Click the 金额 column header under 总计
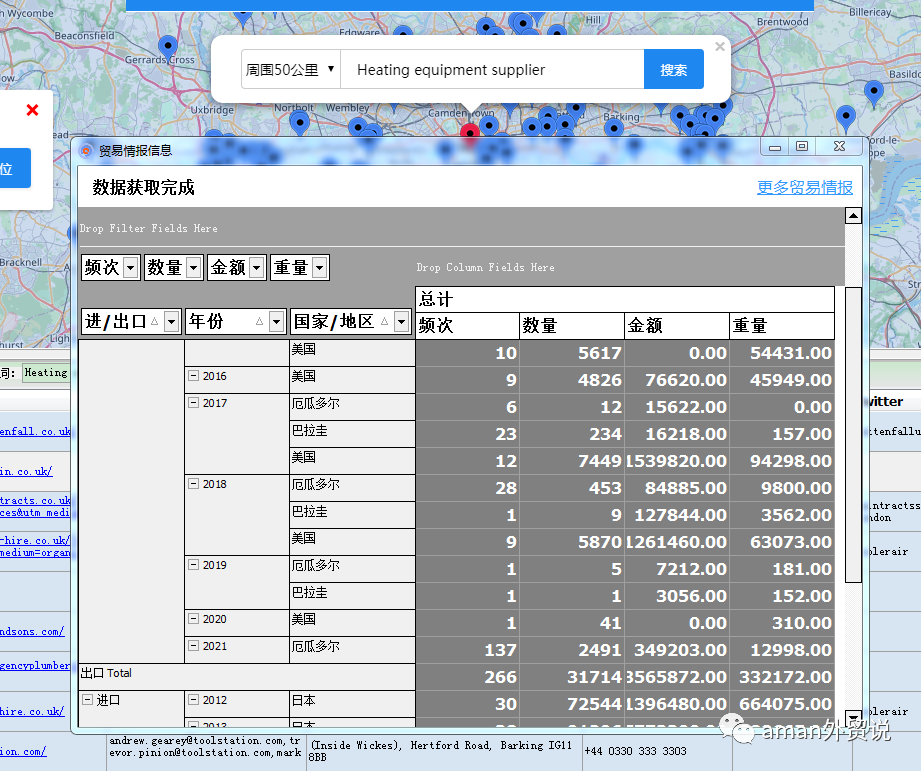The height and width of the screenshot is (771, 921). click(677, 326)
